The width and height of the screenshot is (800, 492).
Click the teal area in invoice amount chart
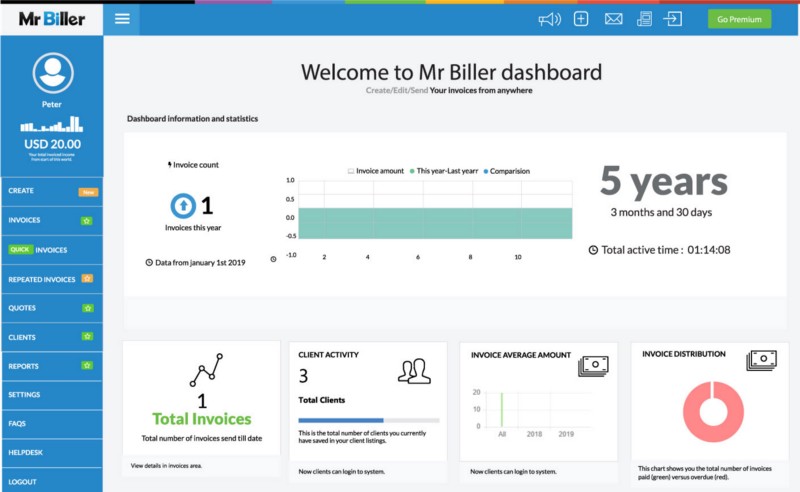[x=435, y=223]
